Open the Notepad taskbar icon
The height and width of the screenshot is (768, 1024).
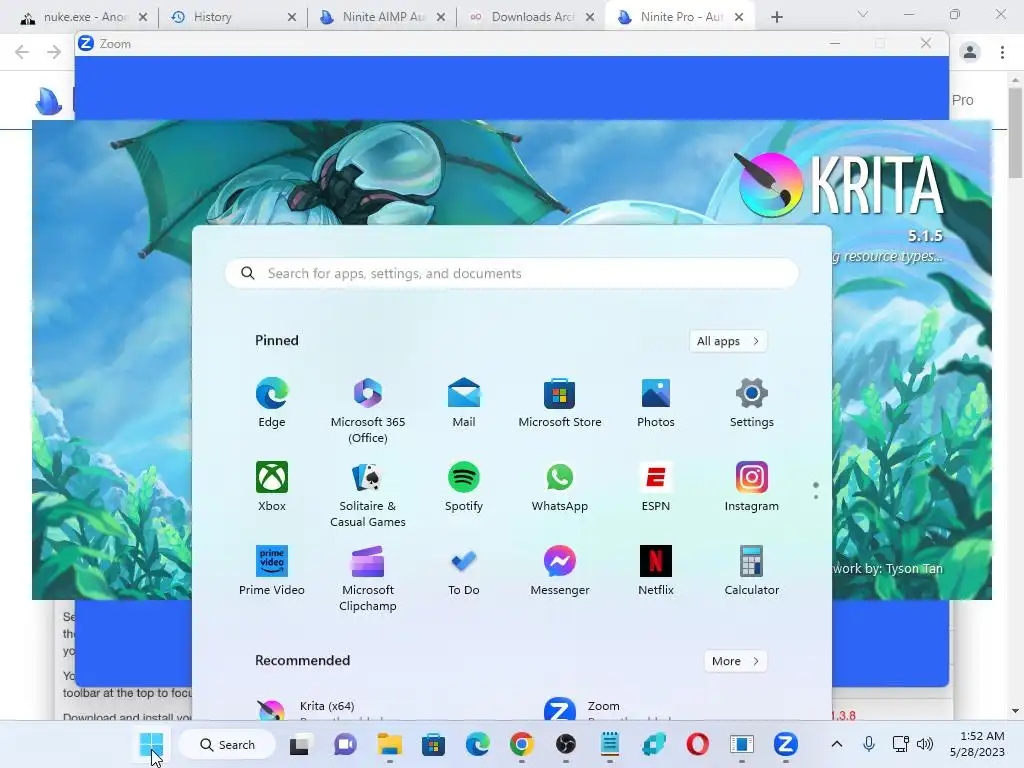point(609,744)
